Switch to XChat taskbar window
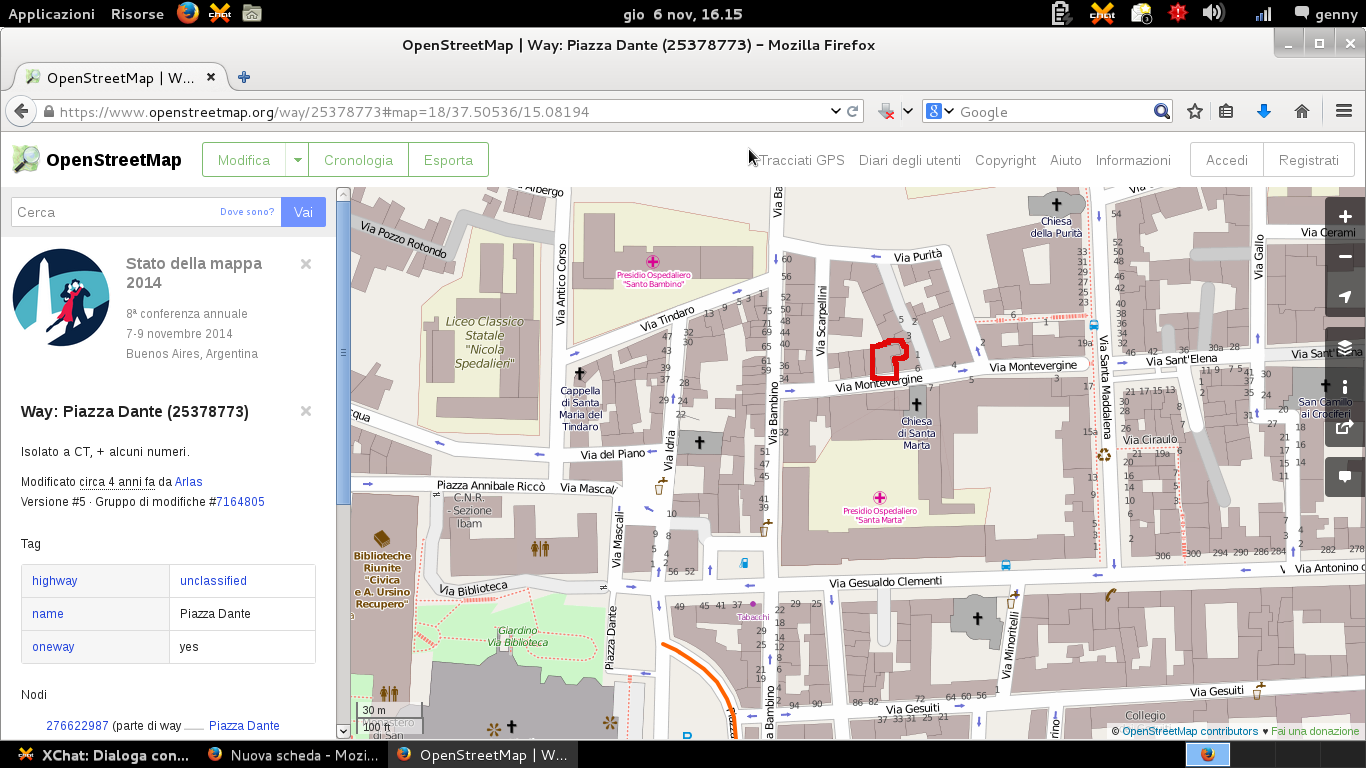The image size is (1366, 768). click(x=103, y=755)
